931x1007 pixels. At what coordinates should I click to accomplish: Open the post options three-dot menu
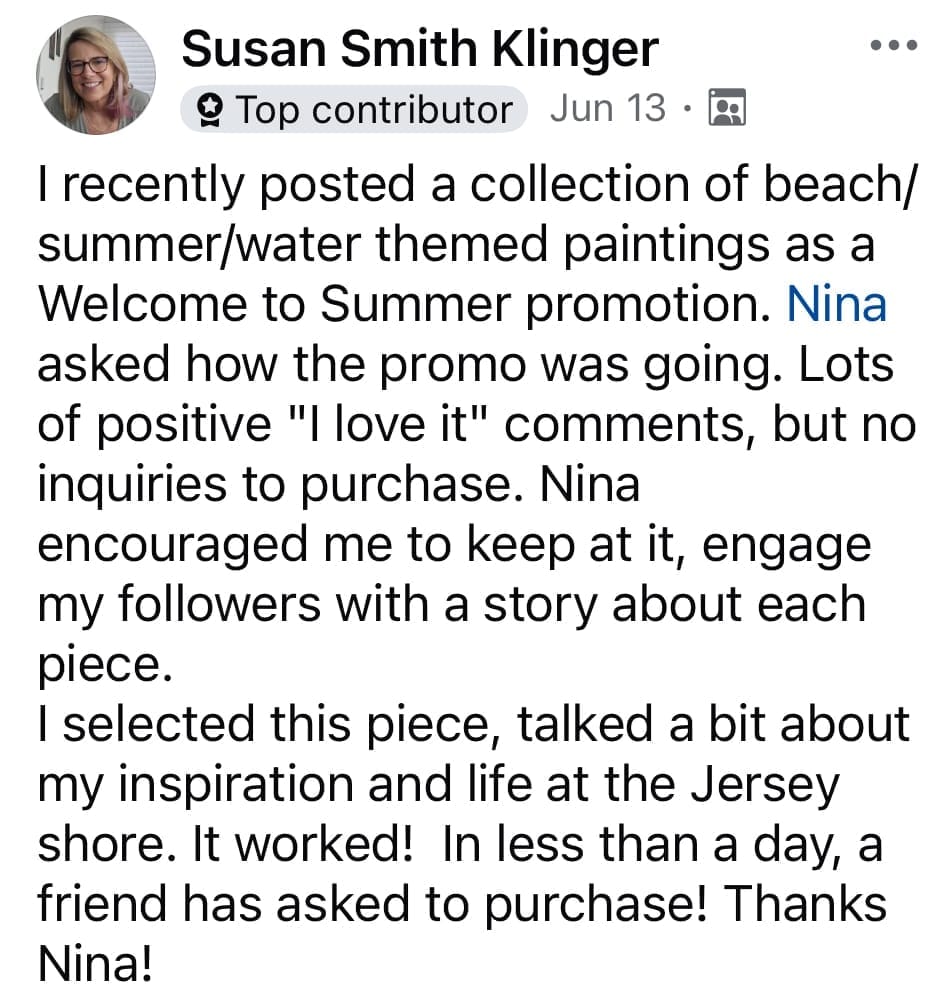[x=892, y=46]
